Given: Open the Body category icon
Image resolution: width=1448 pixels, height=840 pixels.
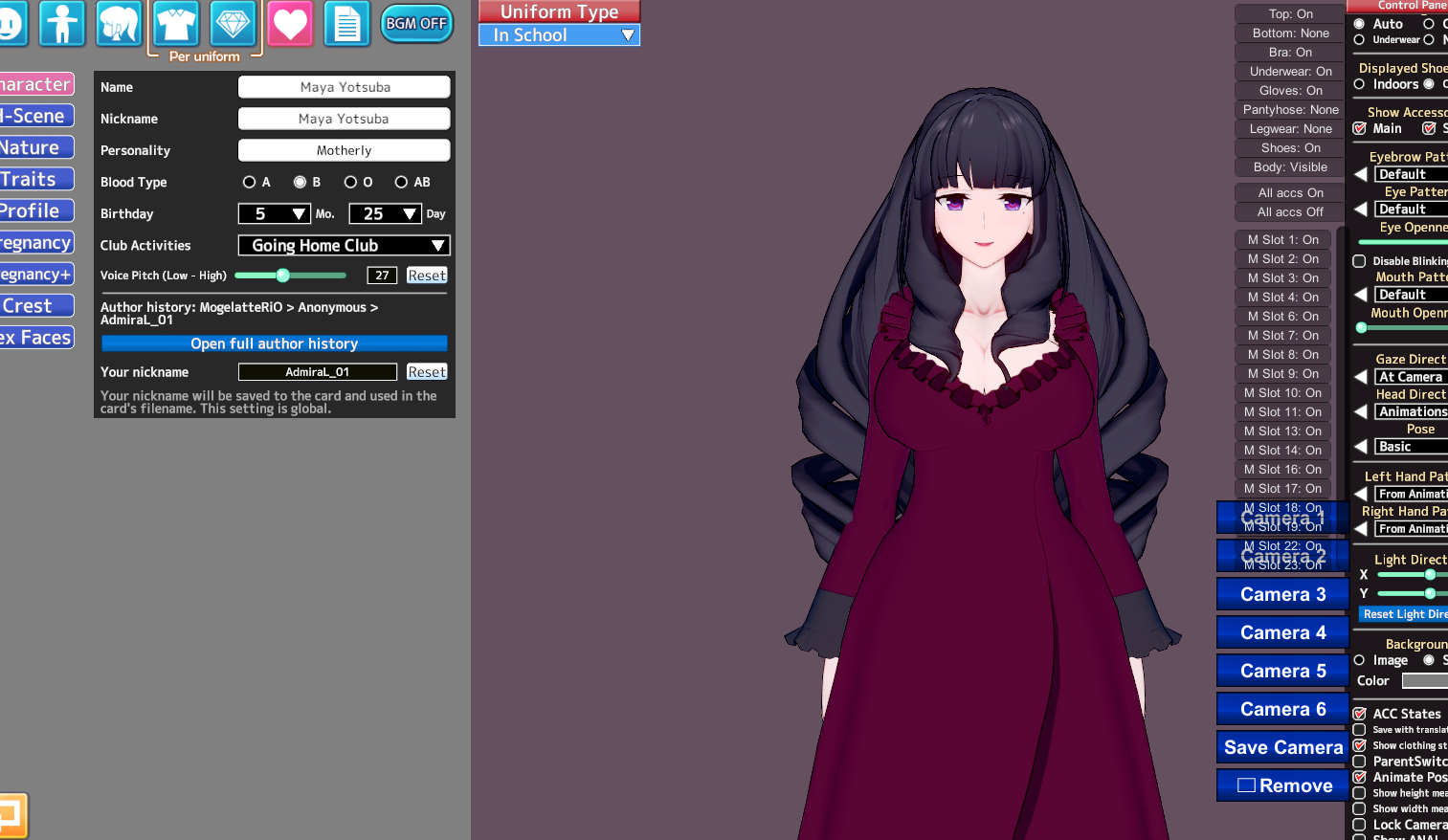Looking at the screenshot, I should tap(62, 23).
